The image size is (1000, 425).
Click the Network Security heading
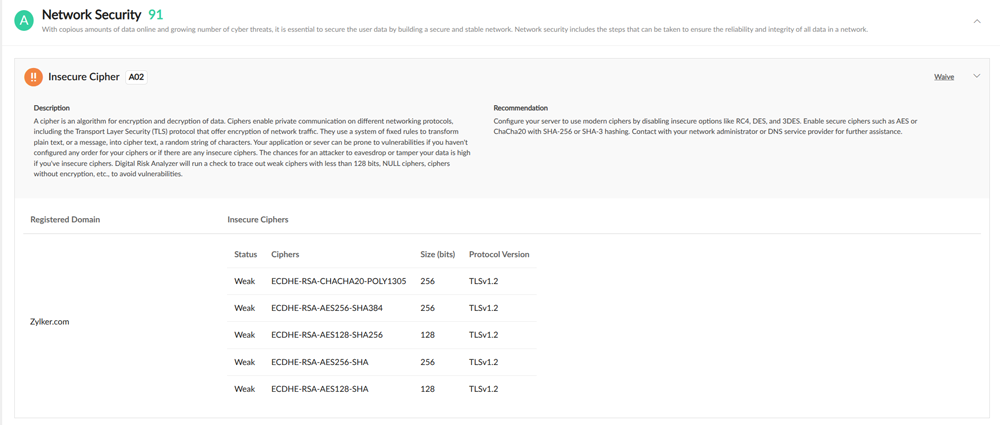pyautogui.click(x=91, y=14)
